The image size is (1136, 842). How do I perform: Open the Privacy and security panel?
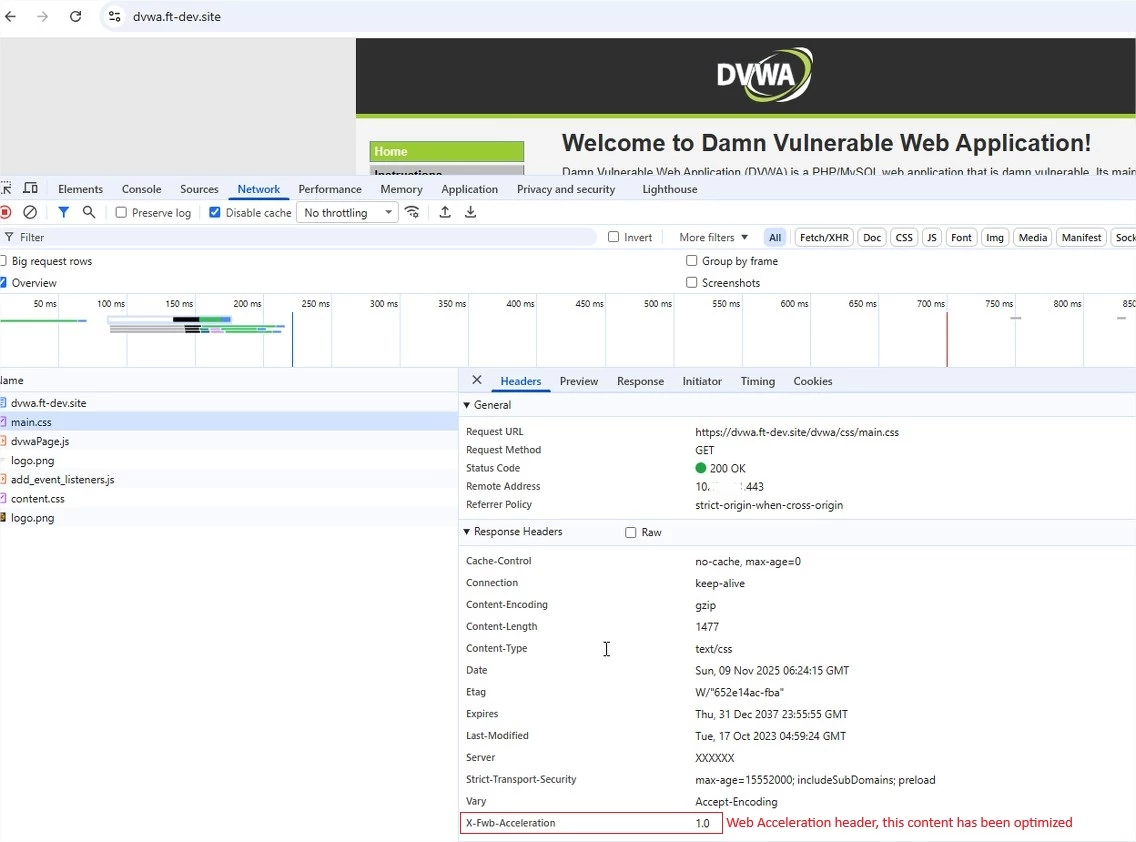(x=566, y=189)
